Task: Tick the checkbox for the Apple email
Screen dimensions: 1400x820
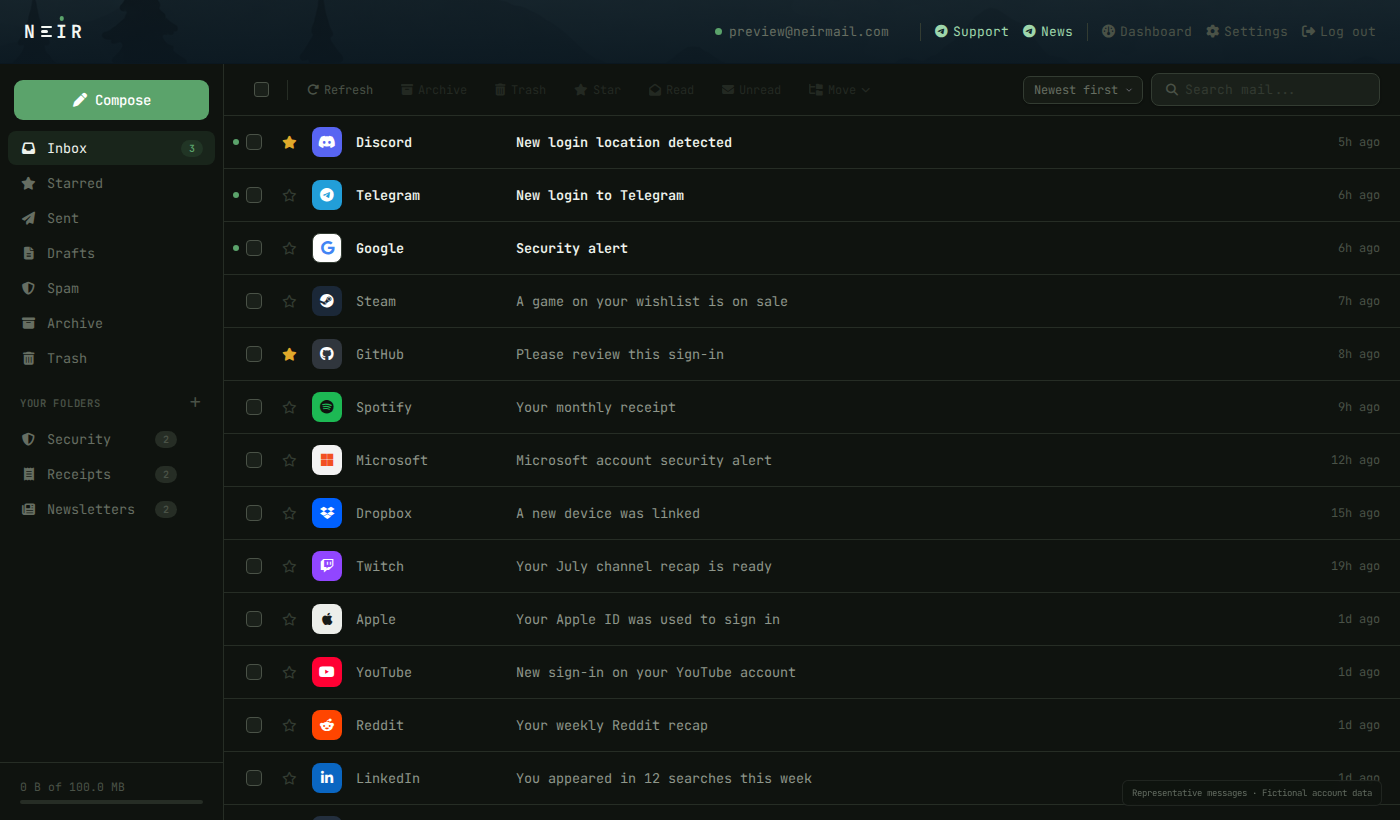Action: (254, 619)
